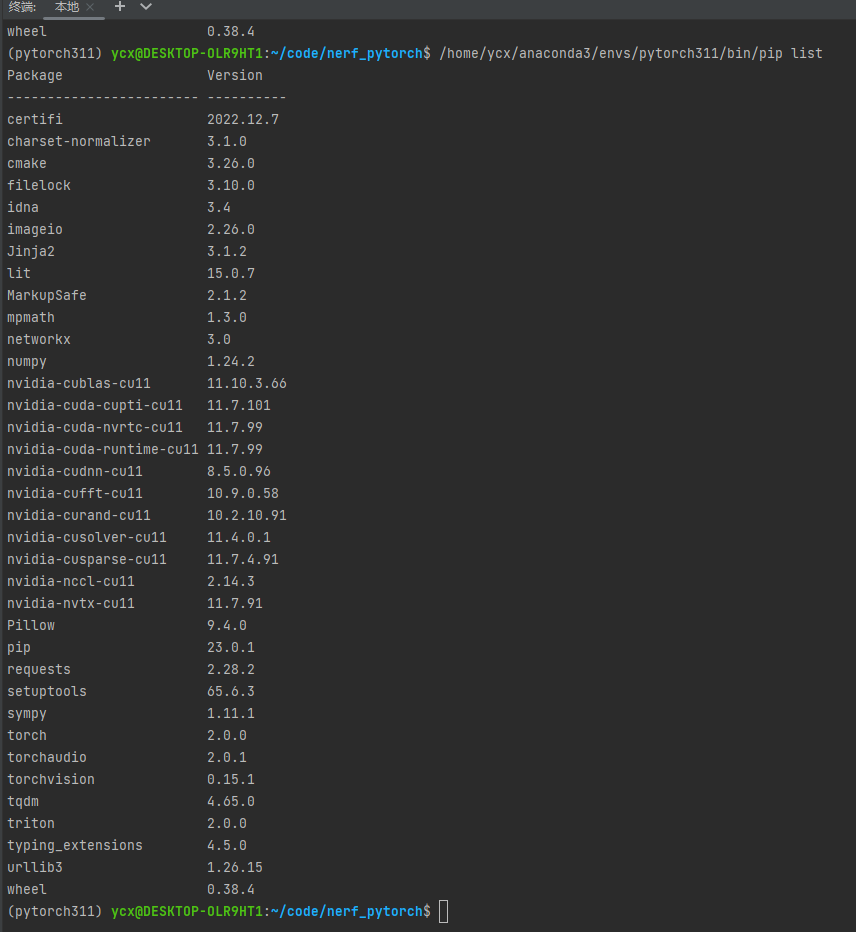Select nvidia-cuda-nvrtc-cu11 package name
The height and width of the screenshot is (932, 856).
click(95, 427)
